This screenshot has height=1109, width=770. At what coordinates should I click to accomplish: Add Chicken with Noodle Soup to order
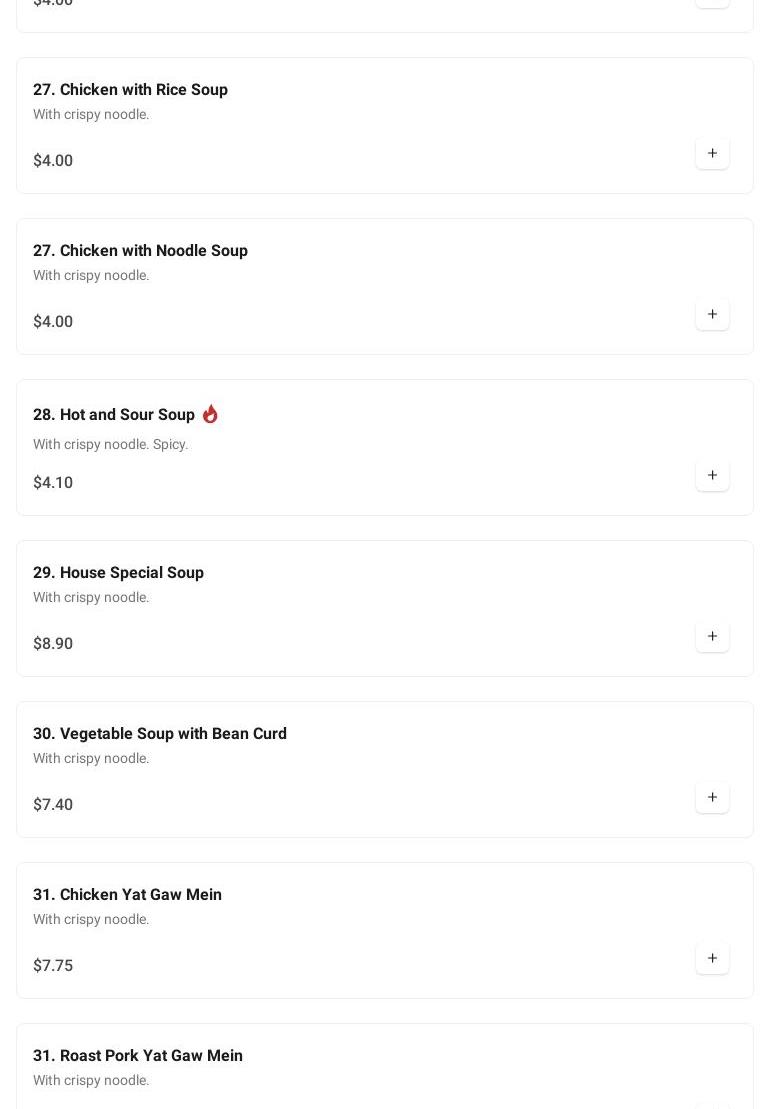coord(712,314)
